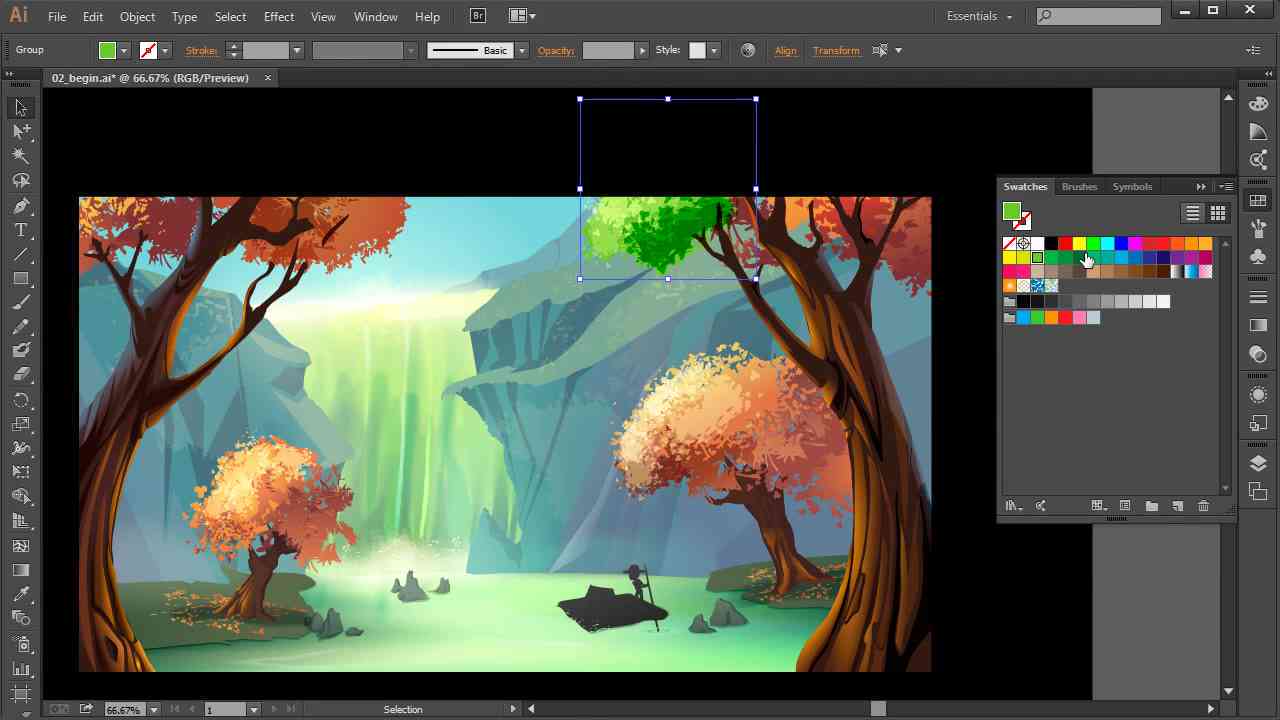
Task: Select the Rectangle tool
Action: pos(21,278)
